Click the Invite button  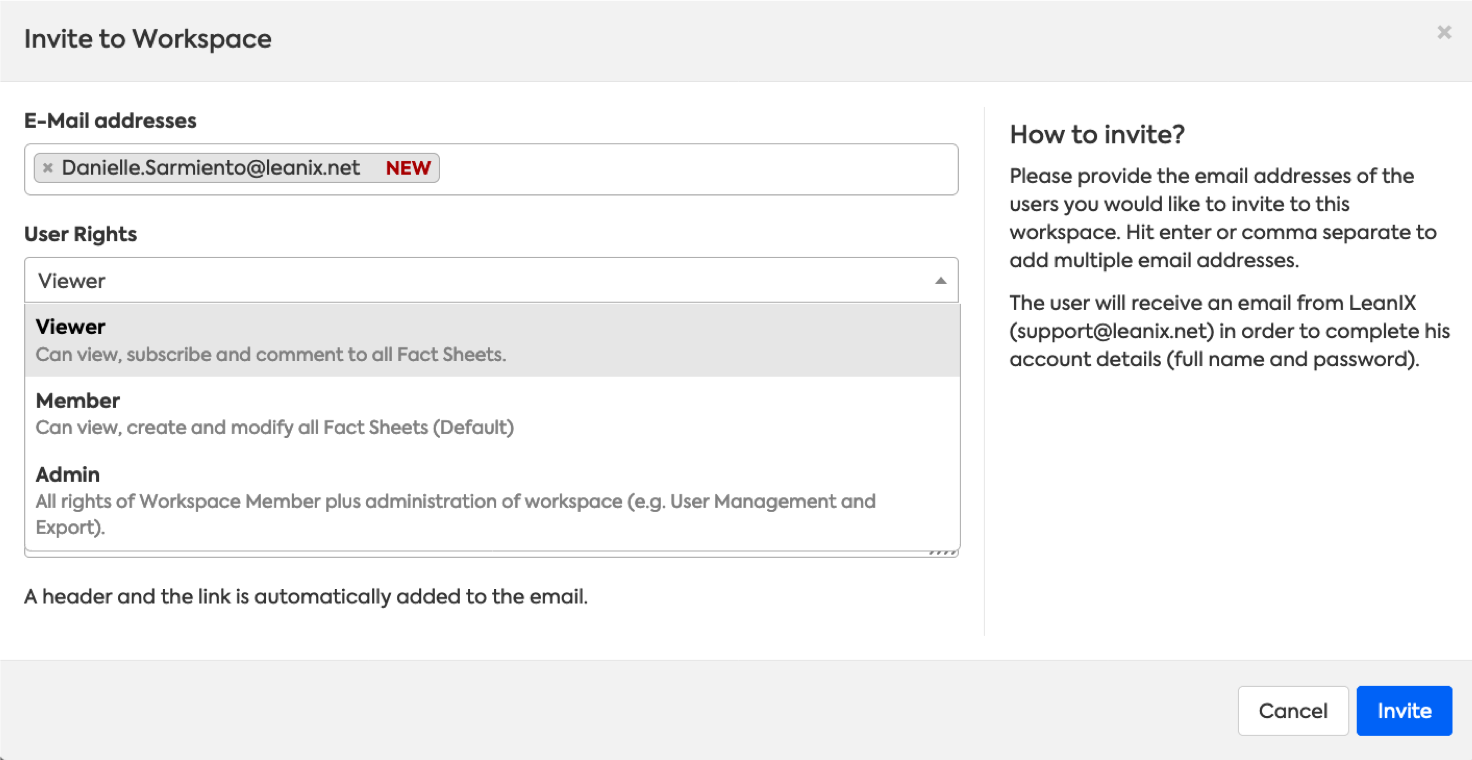[1404, 711]
